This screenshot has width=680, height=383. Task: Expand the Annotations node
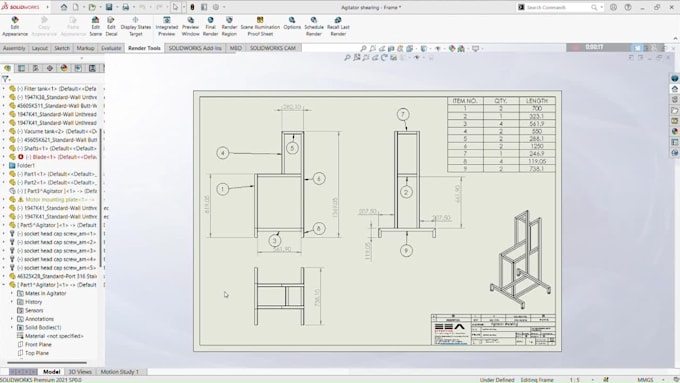pyautogui.click(x=12, y=319)
